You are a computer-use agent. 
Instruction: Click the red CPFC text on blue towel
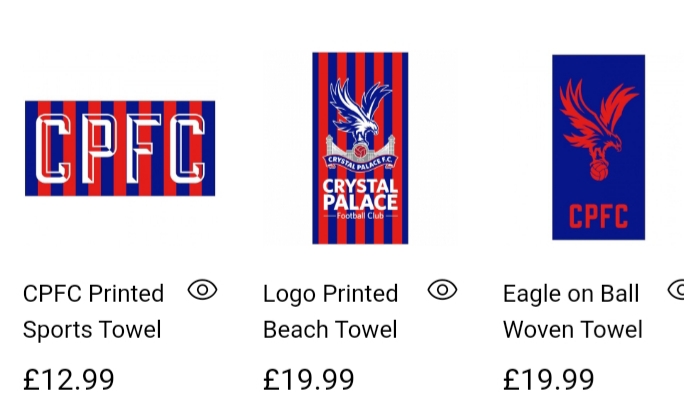[x=598, y=216]
